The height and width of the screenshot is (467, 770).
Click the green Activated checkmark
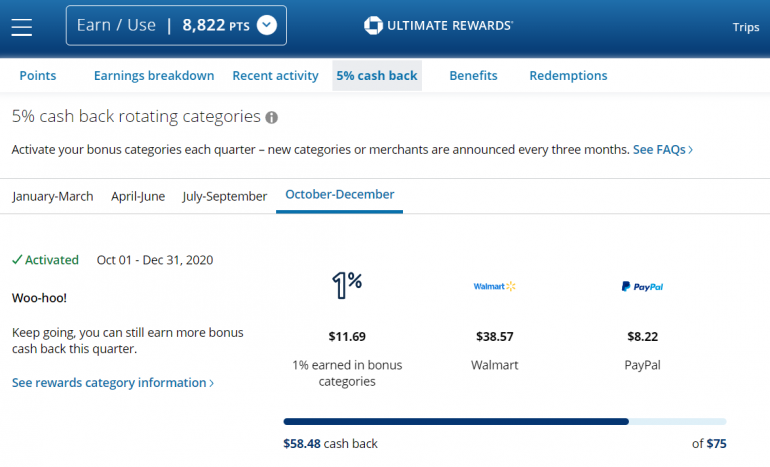[17, 260]
